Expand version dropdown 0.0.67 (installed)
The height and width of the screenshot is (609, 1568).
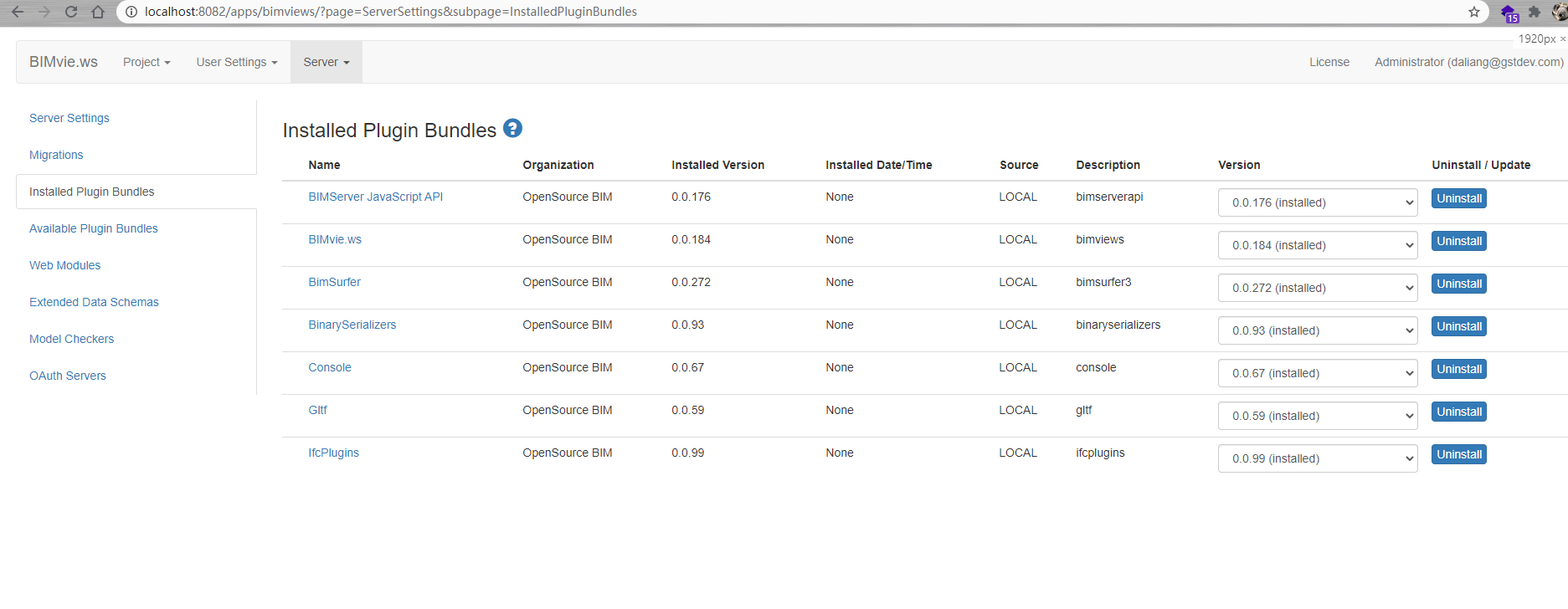[1318, 373]
